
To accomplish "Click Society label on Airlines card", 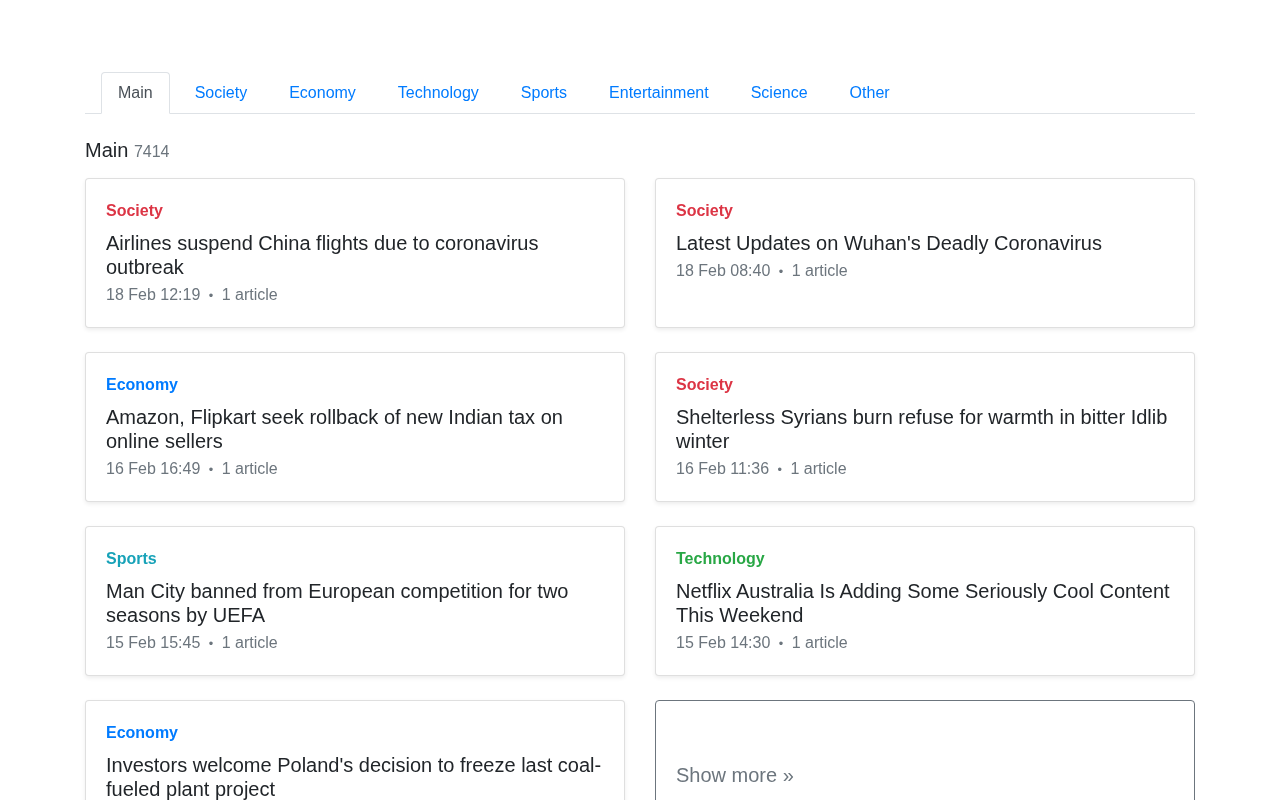I will 134,211.
